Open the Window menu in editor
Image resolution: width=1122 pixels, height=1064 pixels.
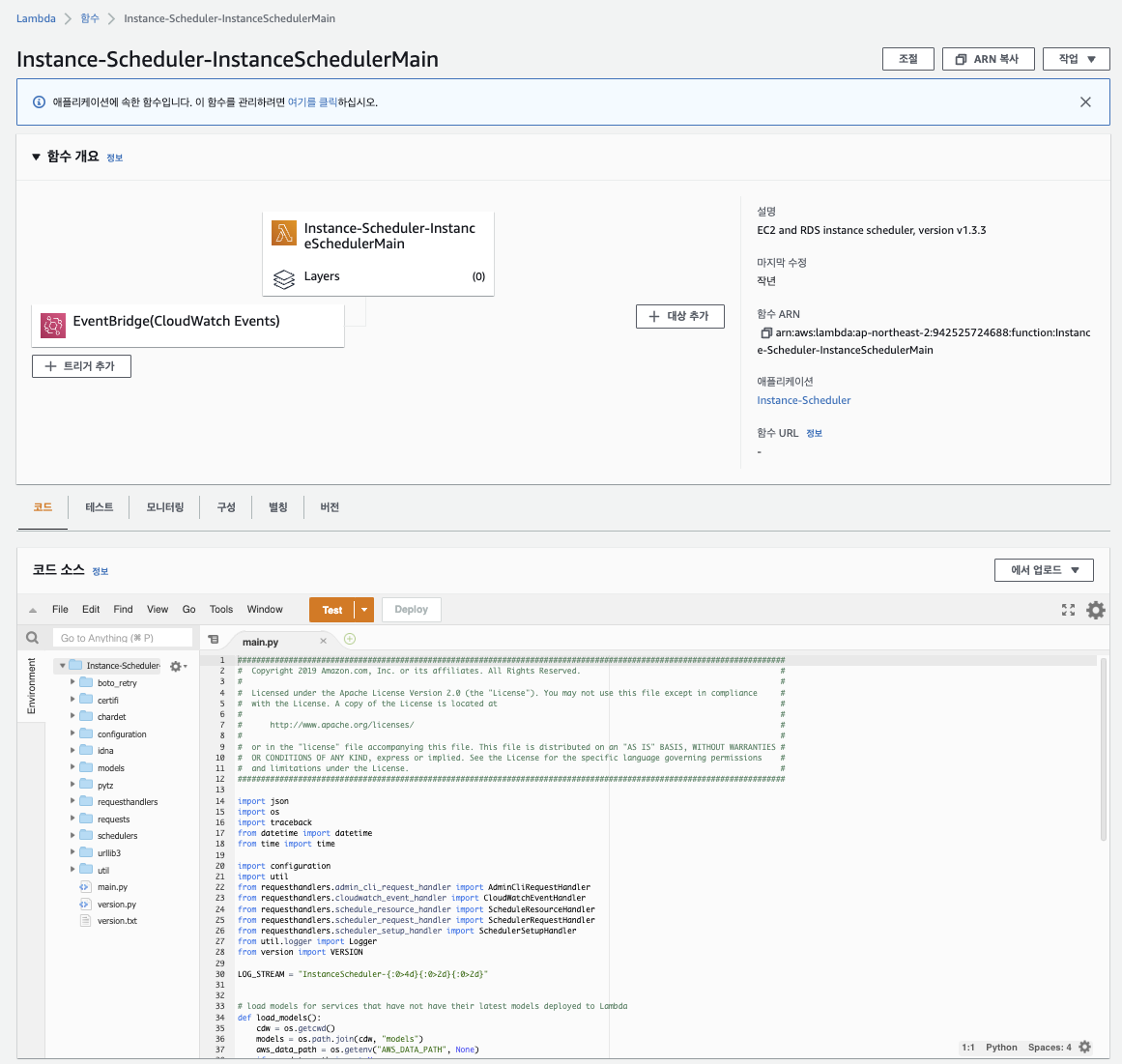pyautogui.click(x=265, y=610)
